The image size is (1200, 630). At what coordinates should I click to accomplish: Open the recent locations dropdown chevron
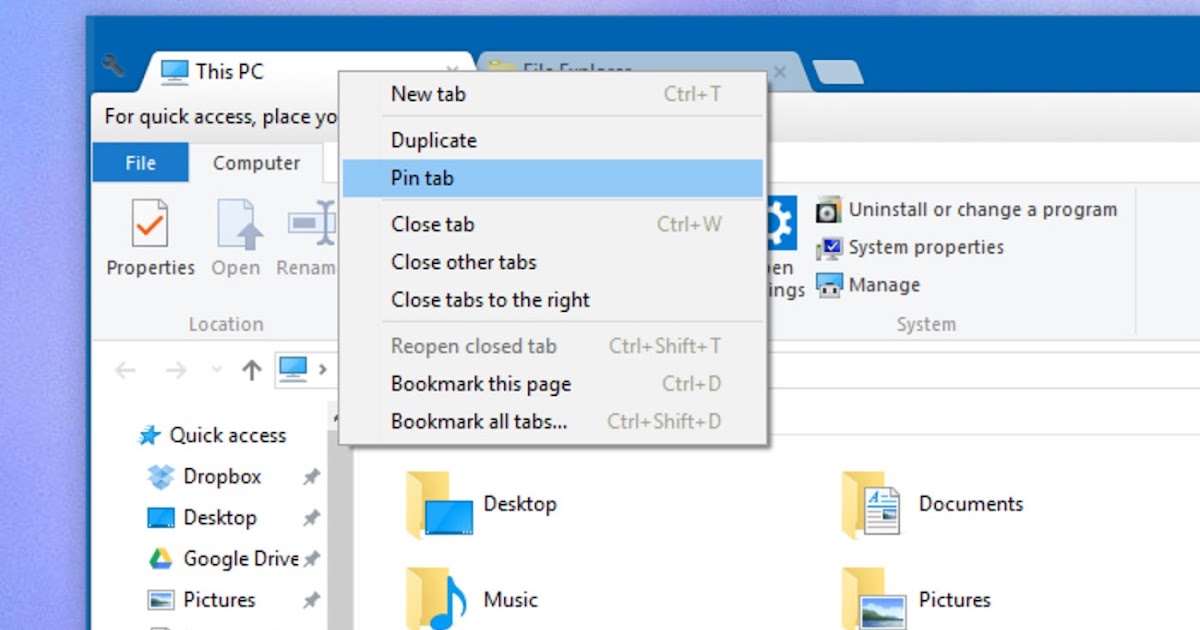click(215, 370)
